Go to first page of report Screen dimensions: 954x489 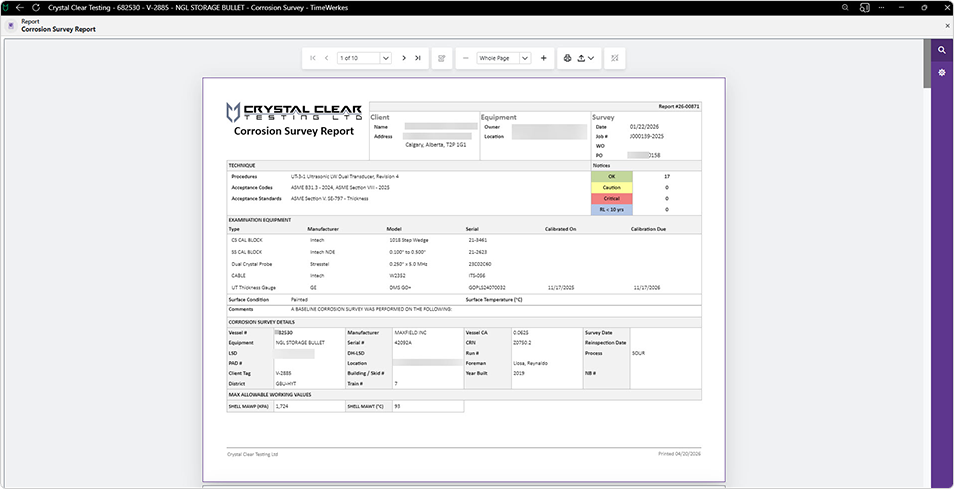pyautogui.click(x=313, y=58)
